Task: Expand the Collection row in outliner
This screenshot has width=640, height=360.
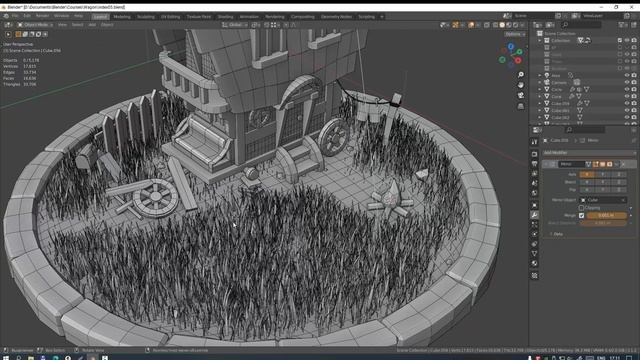Action: [540, 40]
